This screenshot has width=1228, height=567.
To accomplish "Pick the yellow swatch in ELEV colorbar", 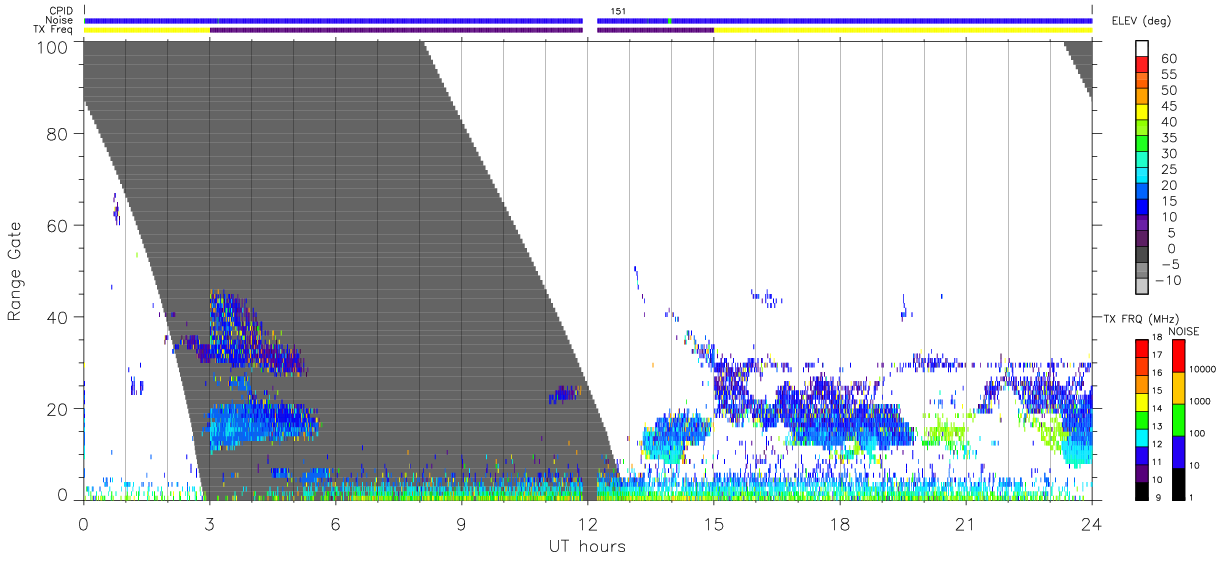I will pos(1141,113).
